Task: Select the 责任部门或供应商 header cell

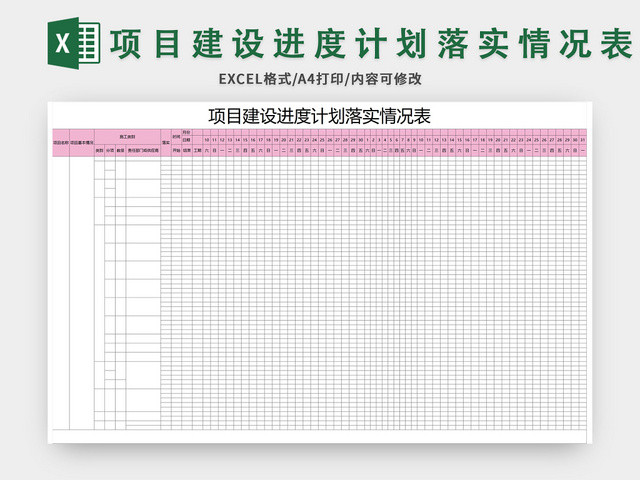Action: (143, 150)
